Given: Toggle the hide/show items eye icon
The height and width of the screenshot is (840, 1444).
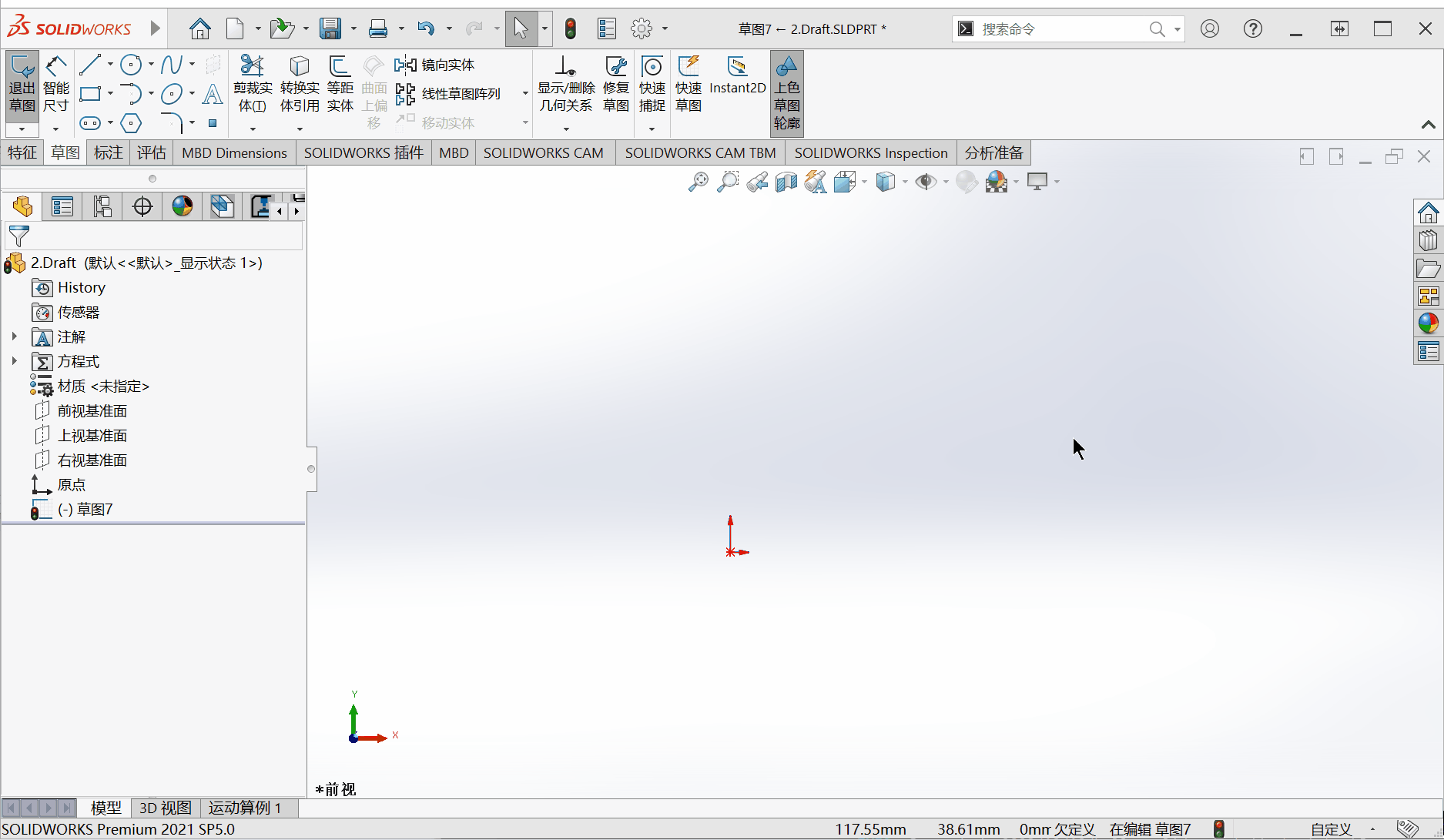Looking at the screenshot, I should (x=926, y=182).
